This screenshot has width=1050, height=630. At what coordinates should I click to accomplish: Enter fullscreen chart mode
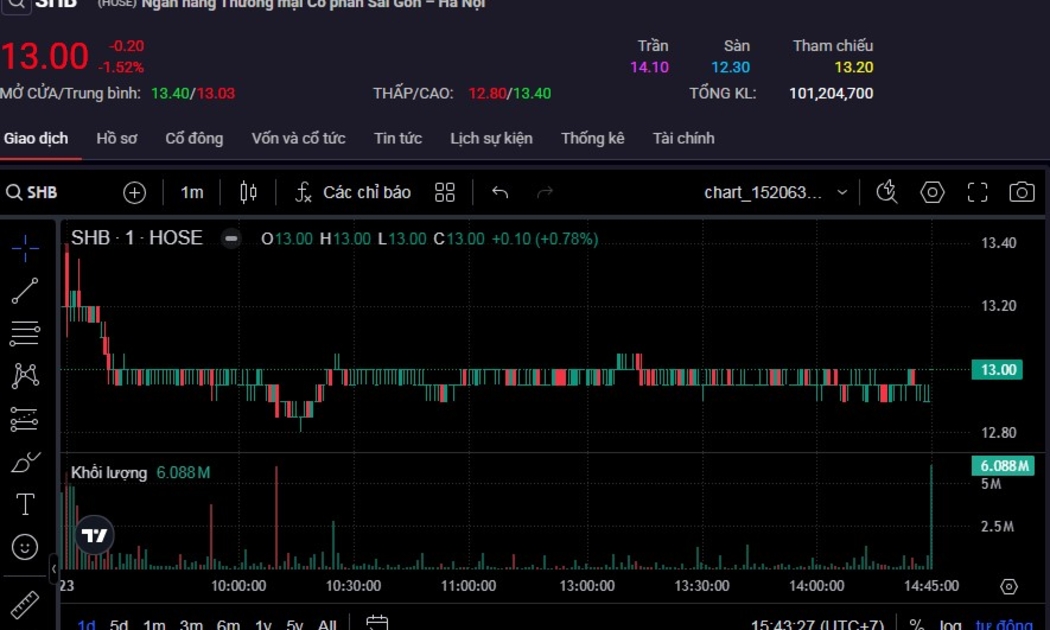pyautogui.click(x=977, y=192)
